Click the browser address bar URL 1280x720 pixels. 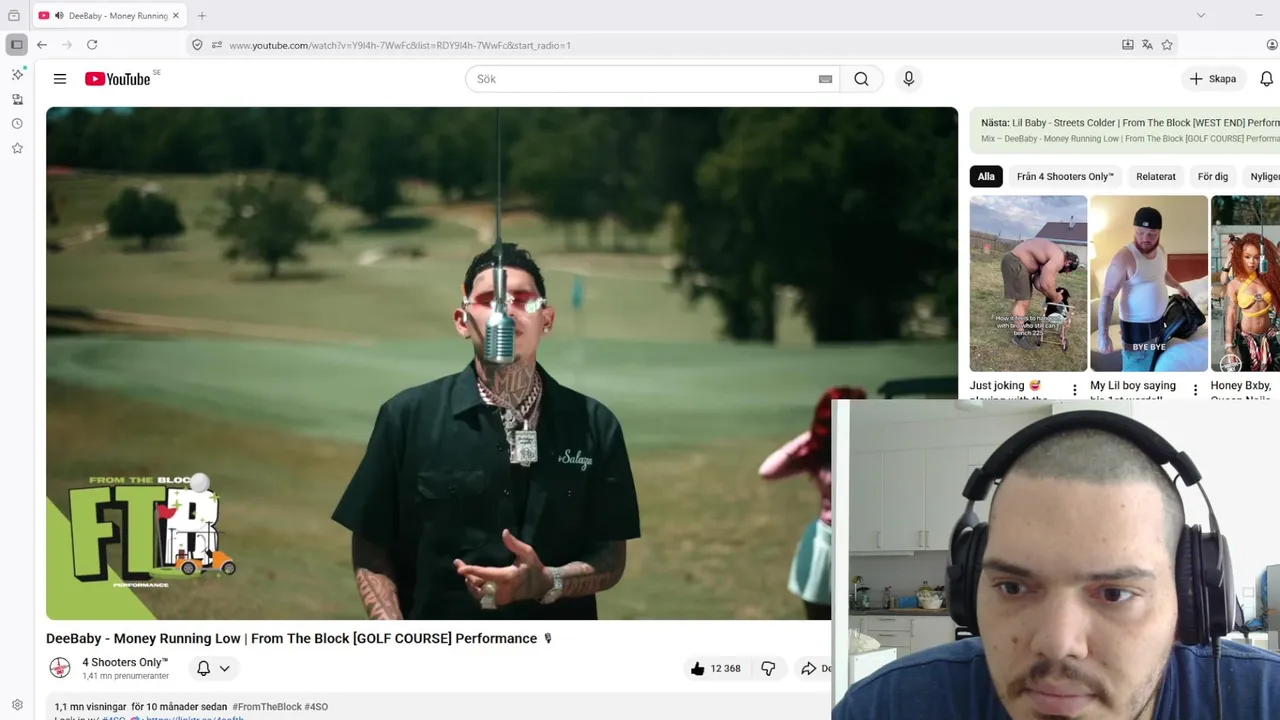[x=400, y=45]
